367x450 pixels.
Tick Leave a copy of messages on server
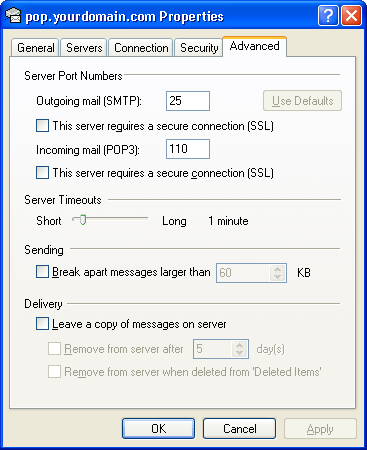(x=42, y=324)
